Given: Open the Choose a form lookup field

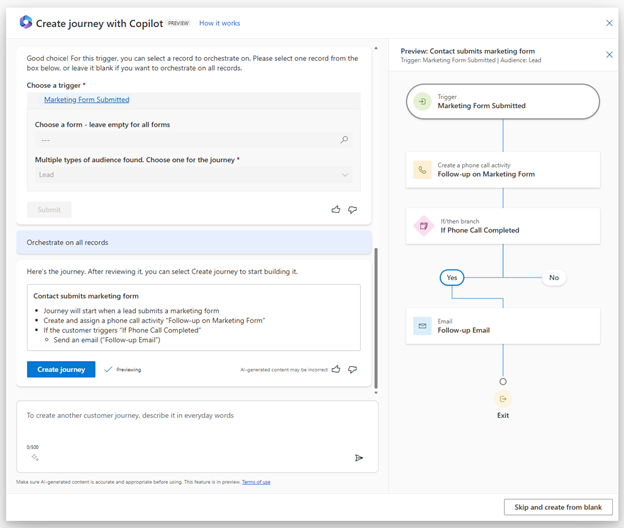Looking at the screenshot, I should tap(185, 140).
